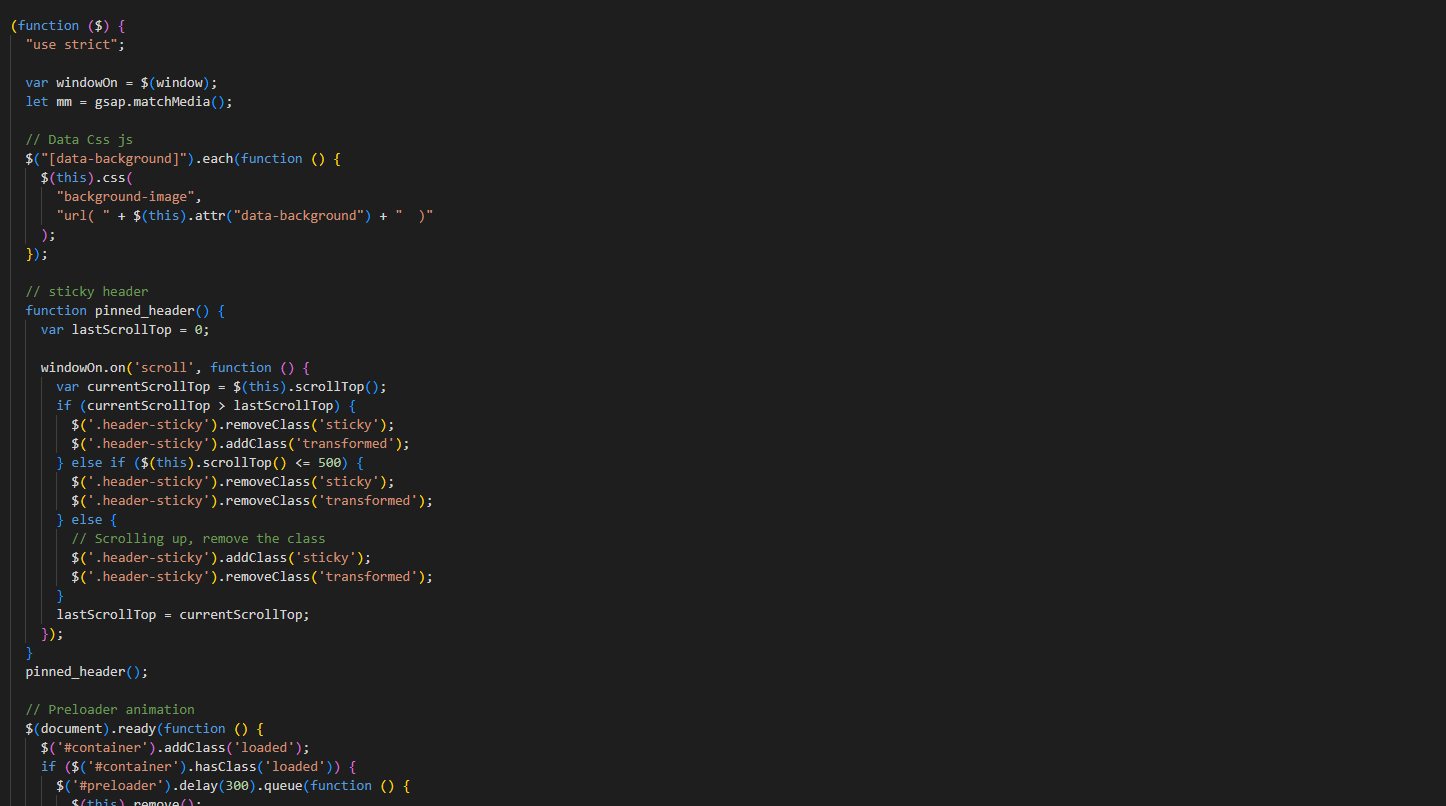Click the "Scrolling up, remove the class" comment
Screen dimensions: 1446x806
pyautogui.click(x=198, y=539)
